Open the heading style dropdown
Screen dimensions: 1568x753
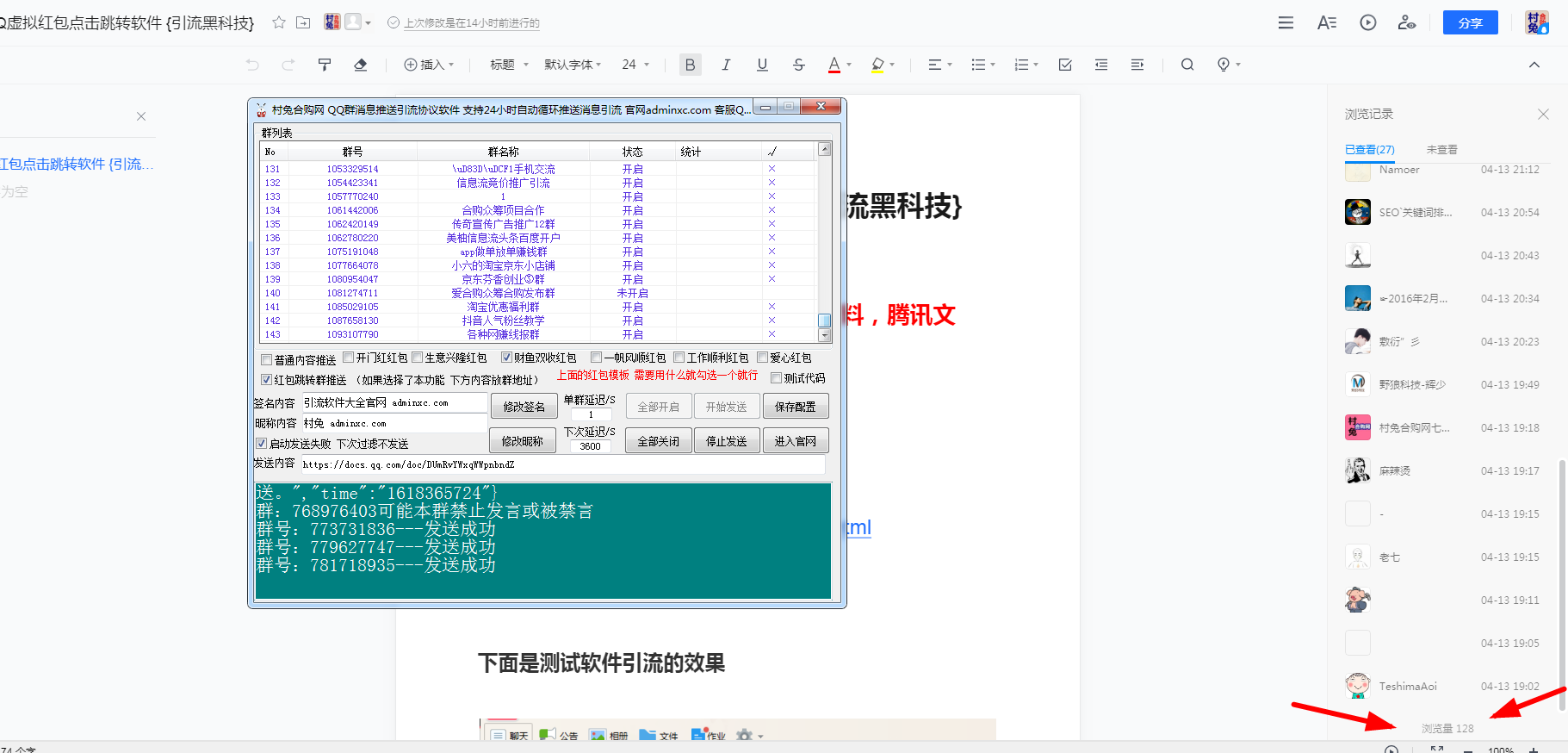point(509,65)
